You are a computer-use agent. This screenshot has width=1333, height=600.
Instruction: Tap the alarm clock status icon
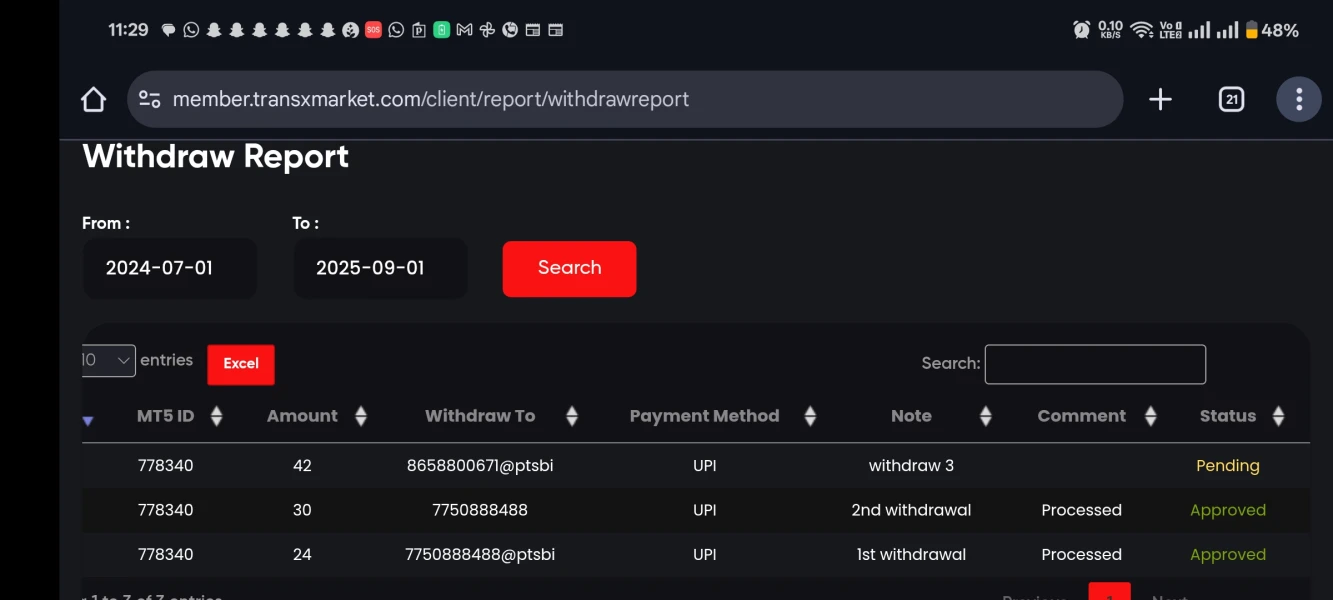(1081, 30)
